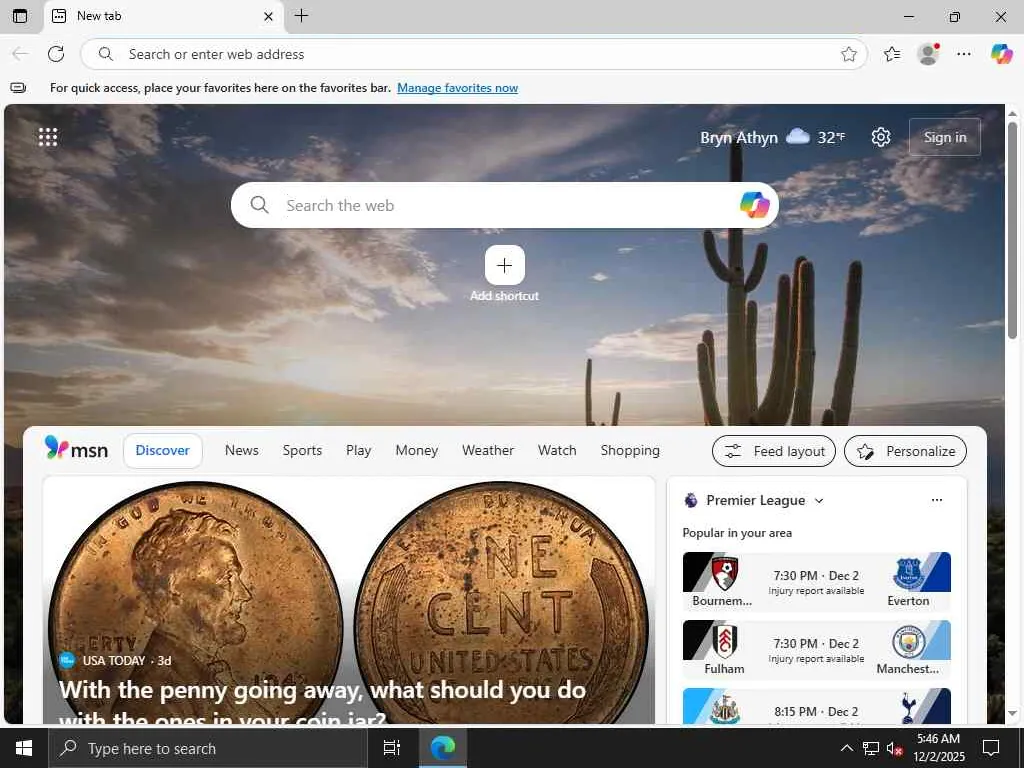Image resolution: width=1024 pixels, height=768 pixels.
Task: Open the Windows Start menu
Action: click(24, 748)
